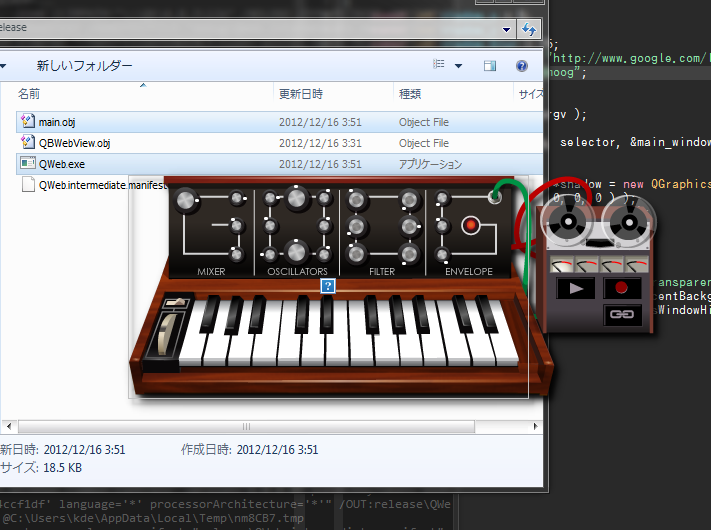Click the horizontal scrollbar thumb in file list
711x530 pixels.
[x=246, y=426]
